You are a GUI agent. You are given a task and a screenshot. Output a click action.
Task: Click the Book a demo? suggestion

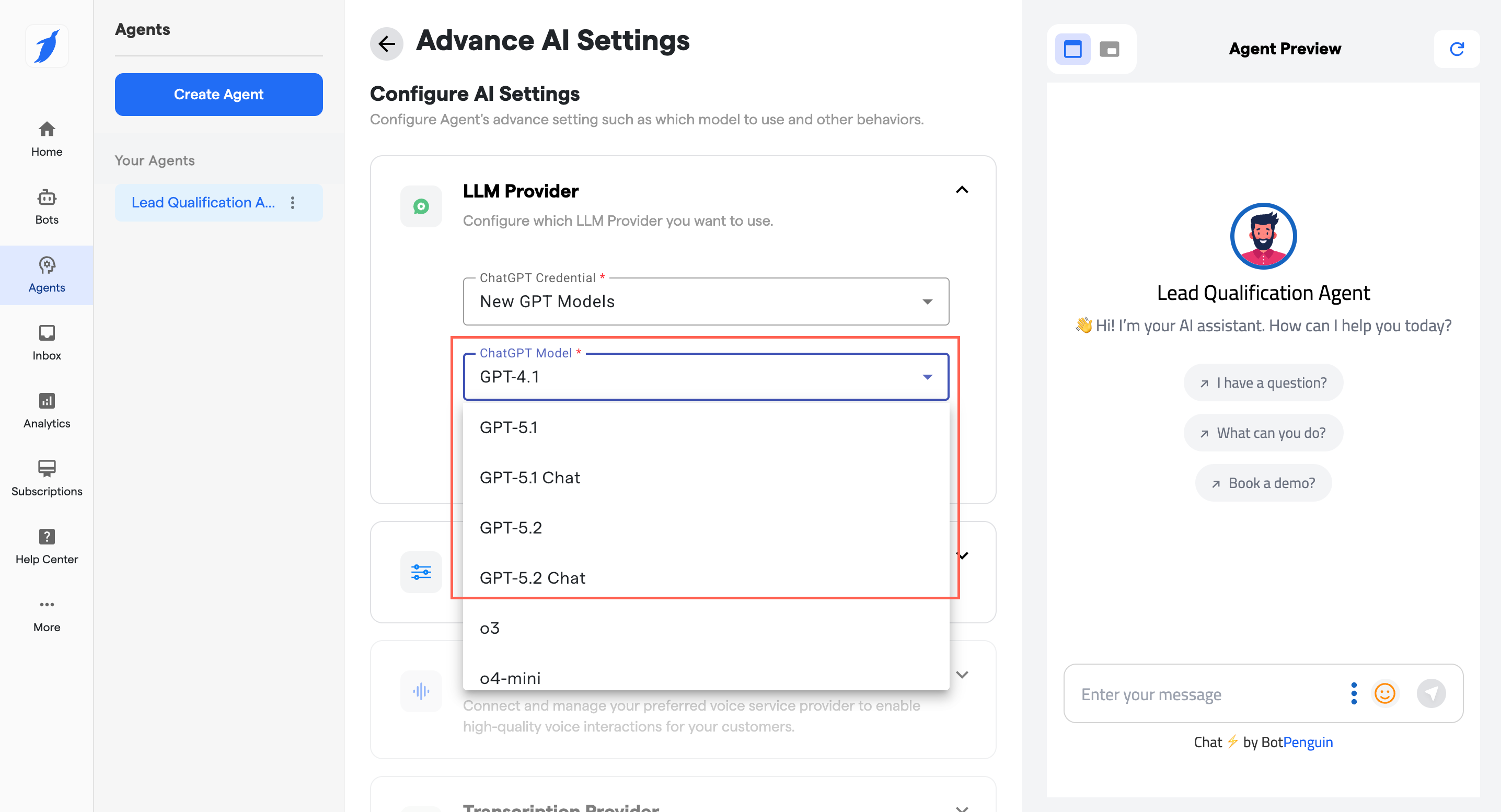1263,483
